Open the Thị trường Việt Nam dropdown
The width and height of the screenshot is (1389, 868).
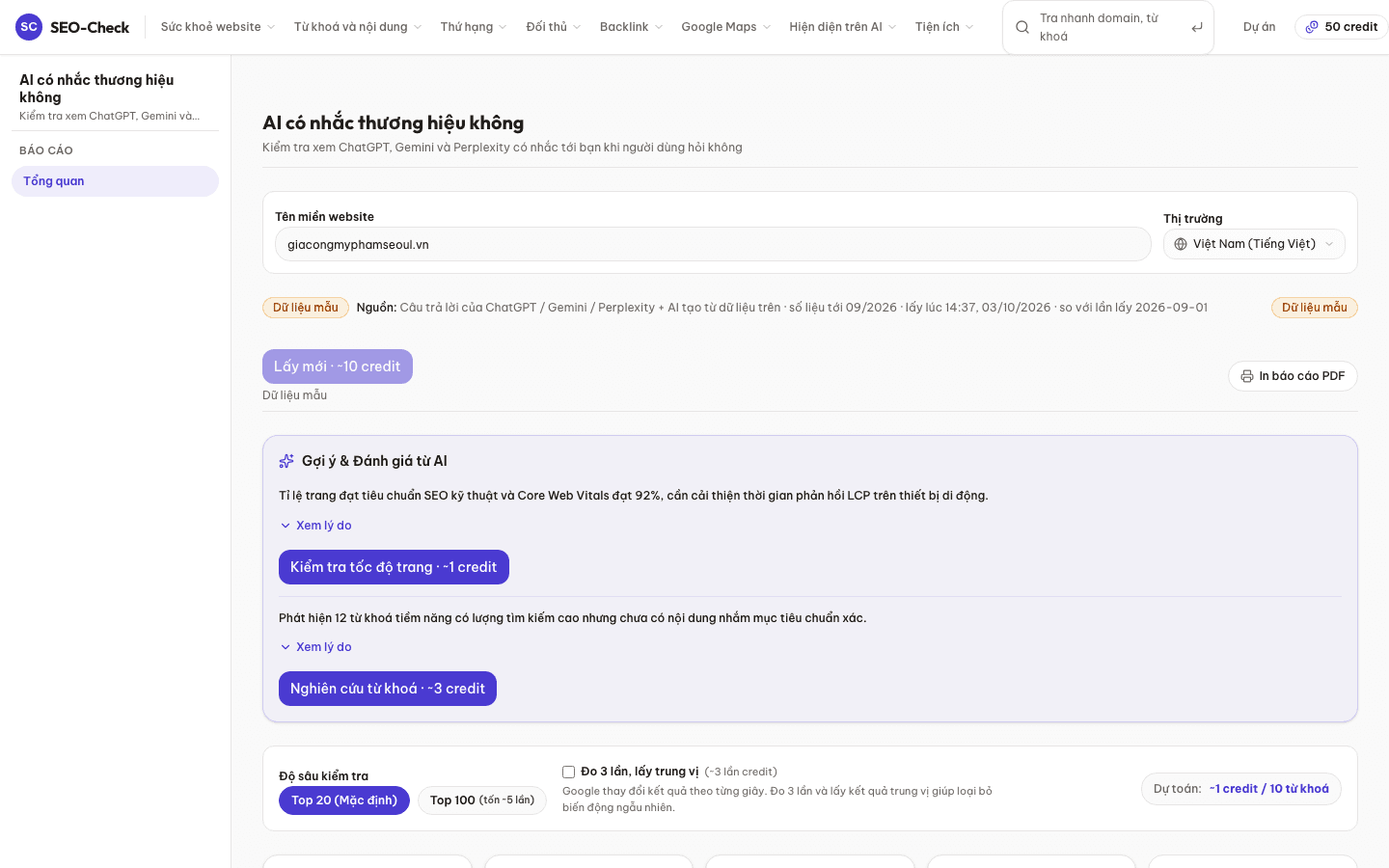coord(1254,244)
